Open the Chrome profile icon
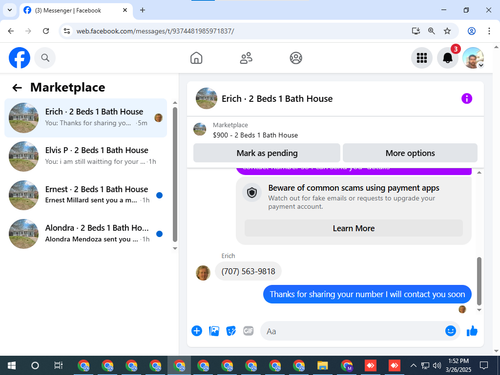This screenshot has height=375, width=500. (x=471, y=31)
